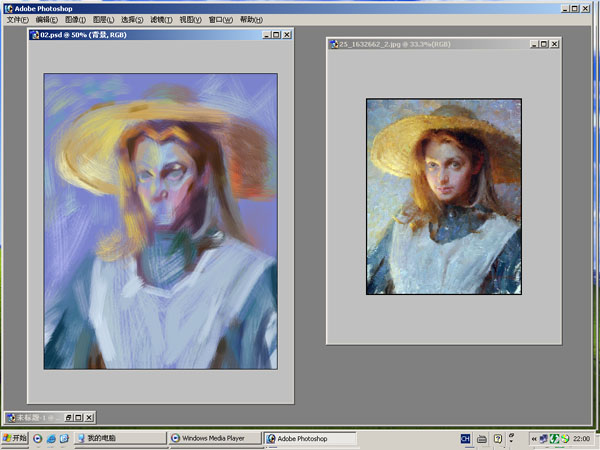The image size is (600, 450).
Task: Click the language bar help question-mark icon
Action: point(497,439)
